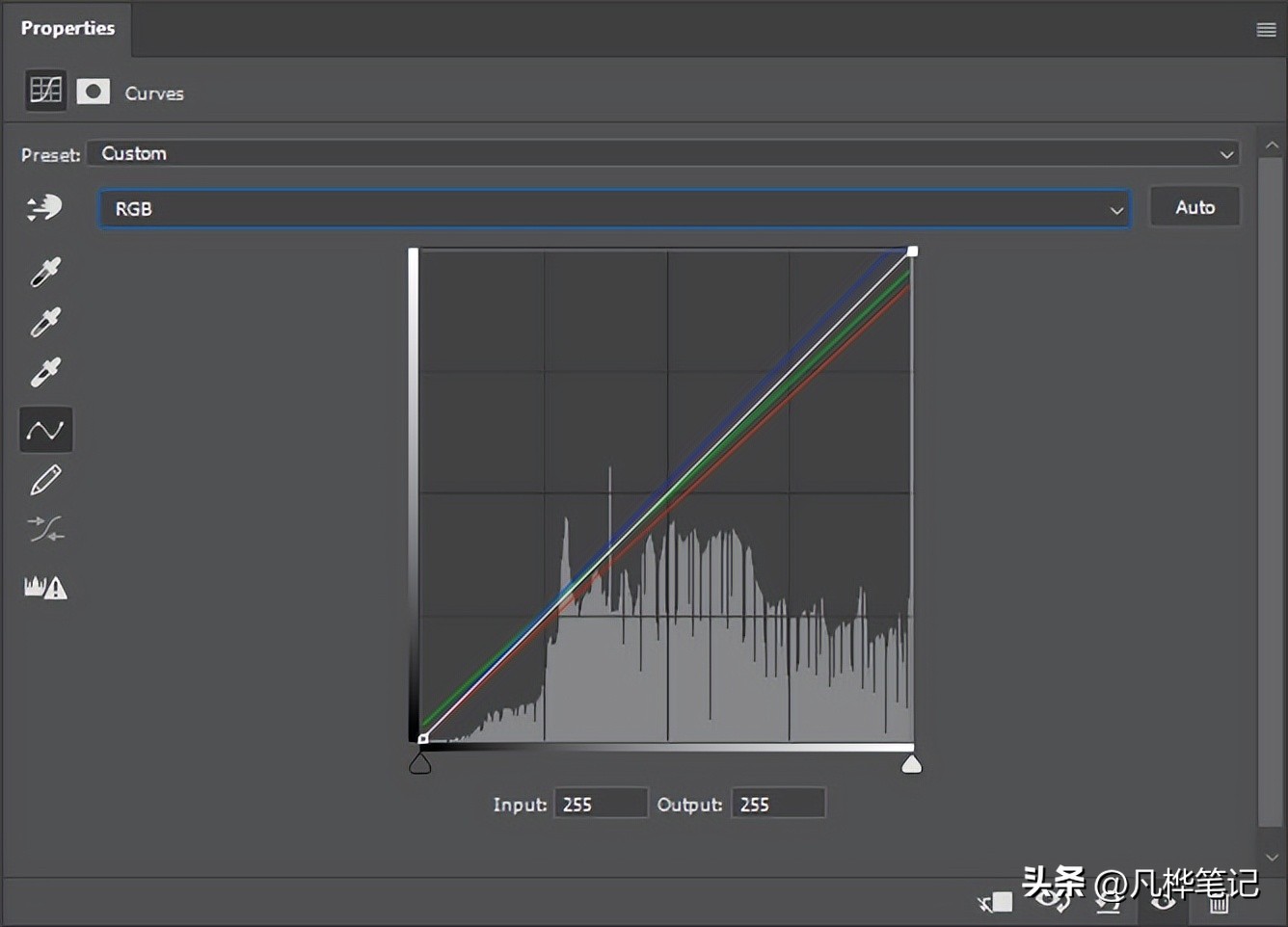Click the white point slider triangle
Screen dimensions: 1288x927
[911, 765]
